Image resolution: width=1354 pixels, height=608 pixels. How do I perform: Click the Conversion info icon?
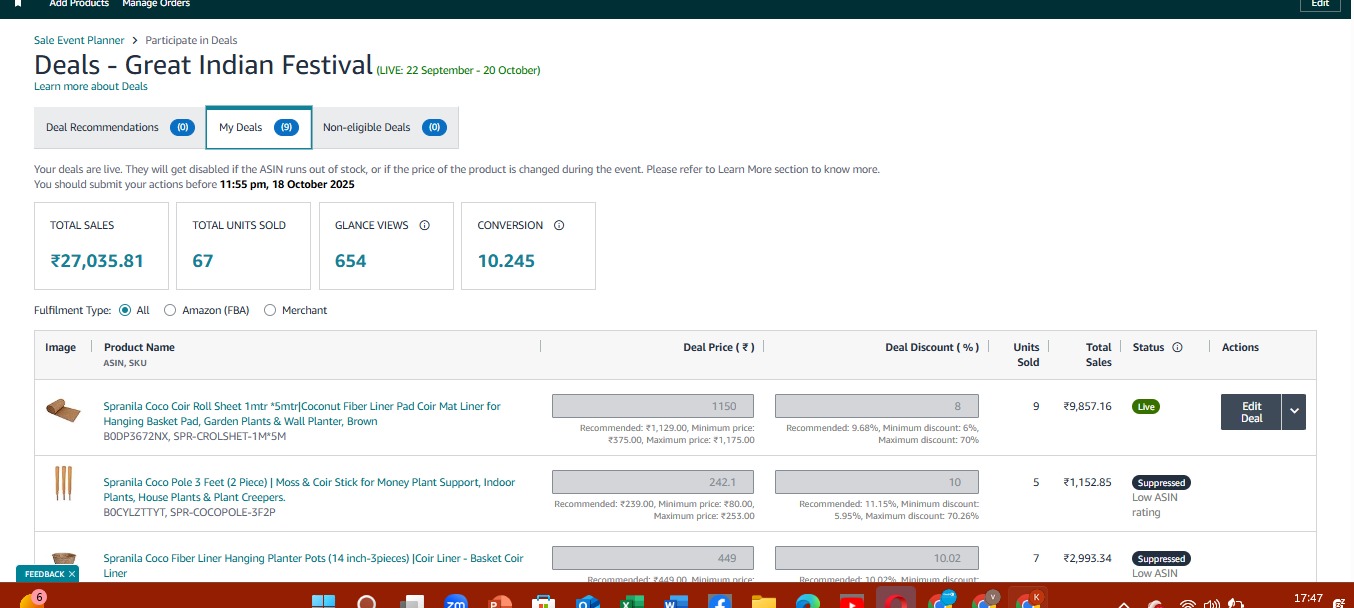tap(559, 226)
